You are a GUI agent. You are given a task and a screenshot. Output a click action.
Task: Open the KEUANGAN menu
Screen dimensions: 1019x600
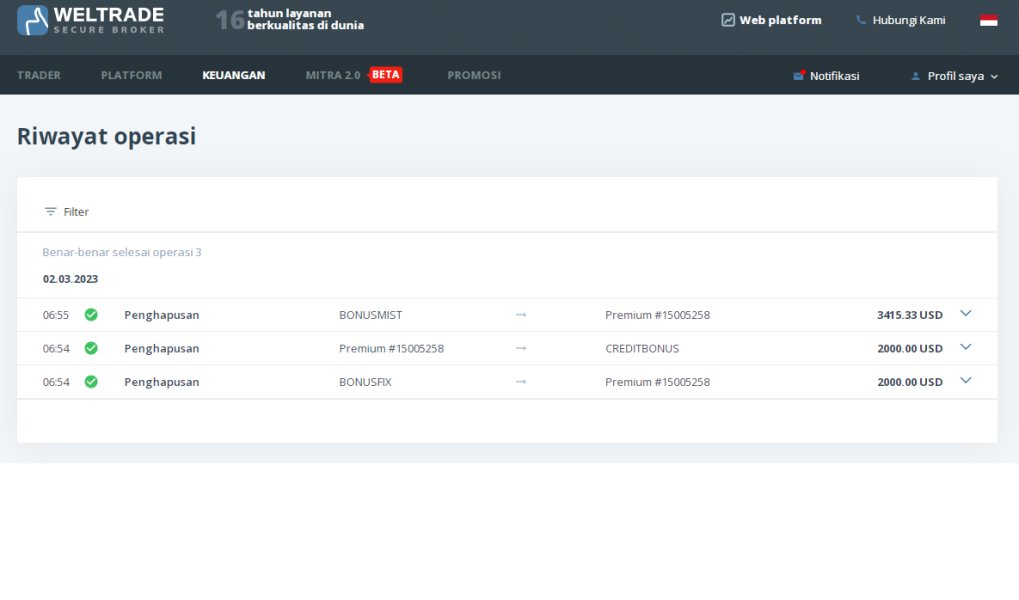[x=233, y=75]
